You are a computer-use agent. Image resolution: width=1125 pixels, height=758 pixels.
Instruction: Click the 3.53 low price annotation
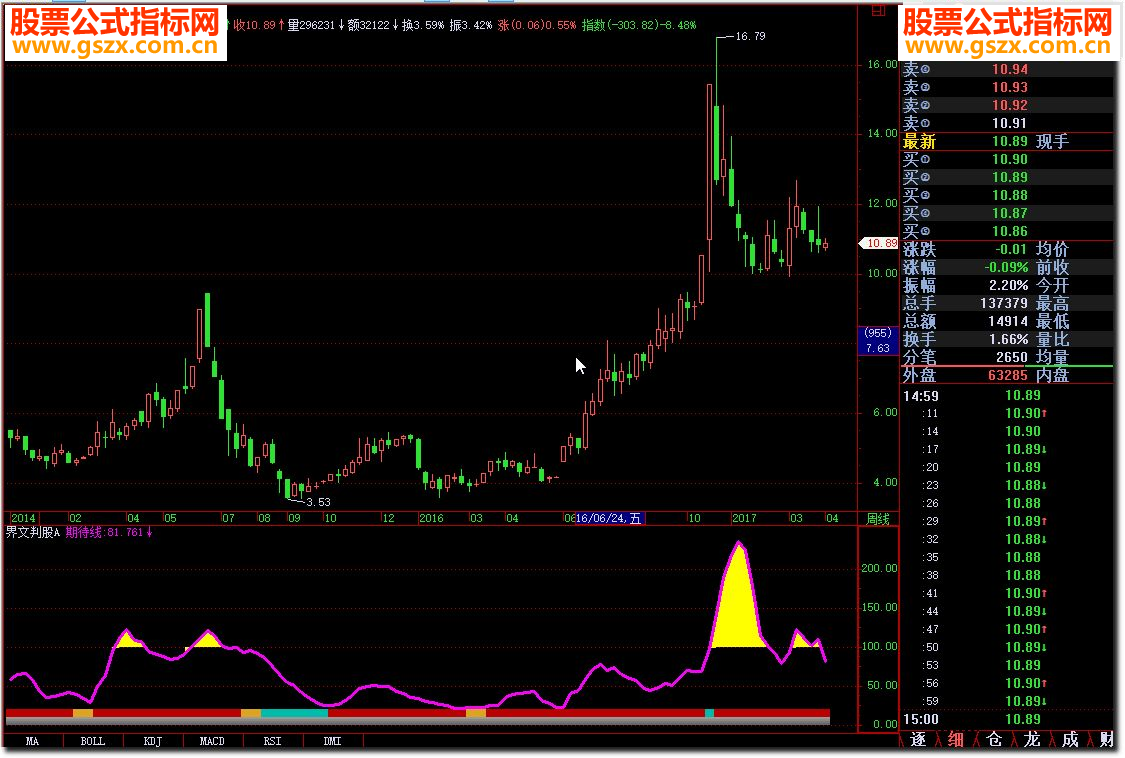[x=318, y=502]
